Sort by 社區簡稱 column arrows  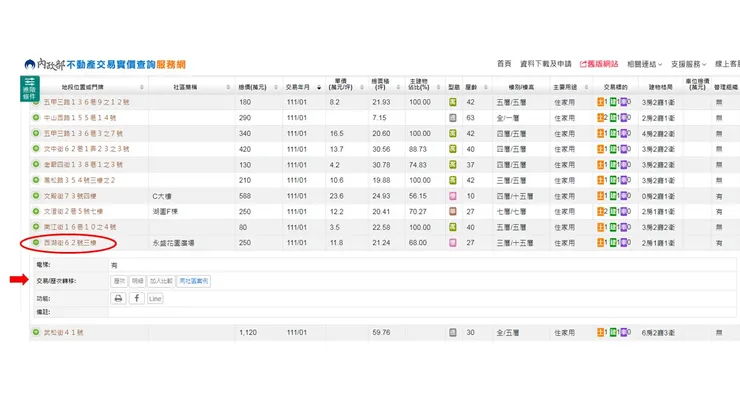(228, 87)
